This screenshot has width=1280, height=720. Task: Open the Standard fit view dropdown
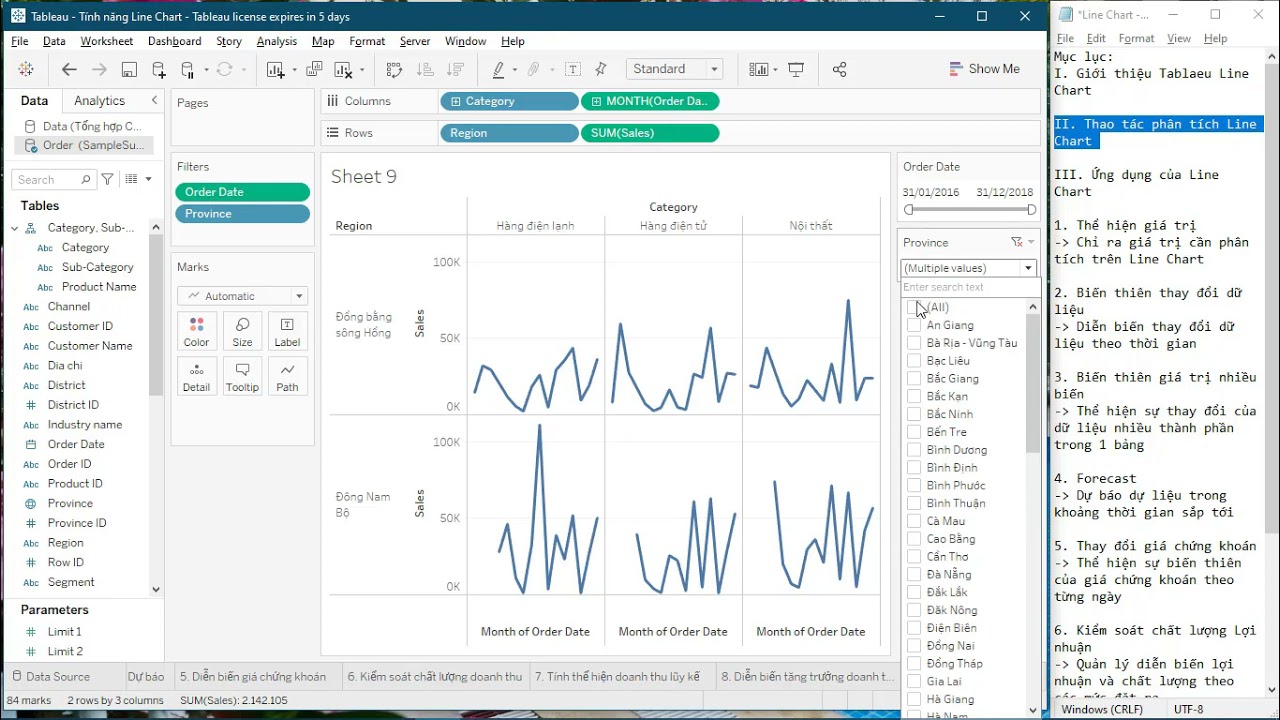pos(675,69)
